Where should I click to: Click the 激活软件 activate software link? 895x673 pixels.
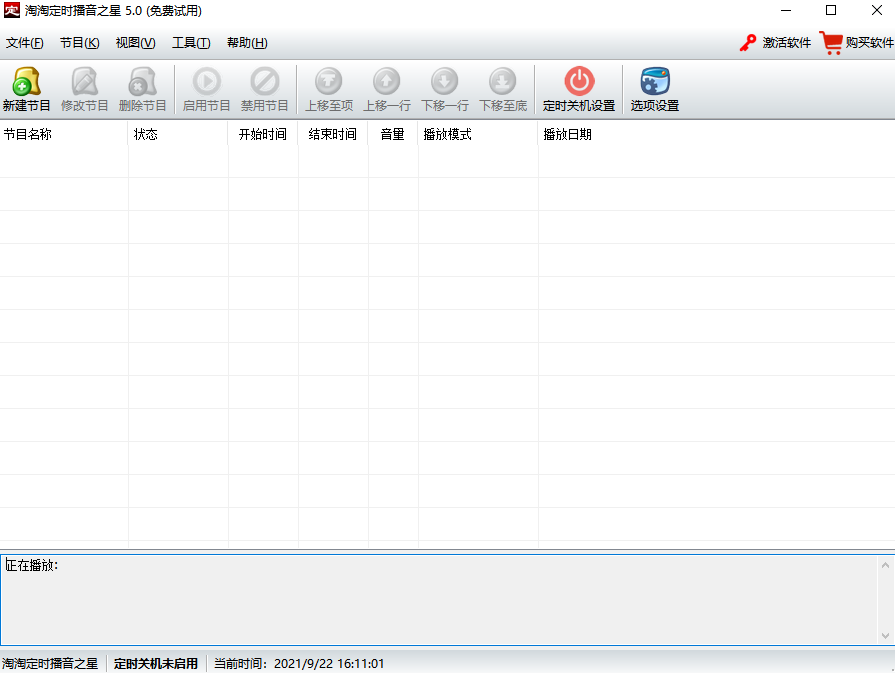[x=775, y=43]
